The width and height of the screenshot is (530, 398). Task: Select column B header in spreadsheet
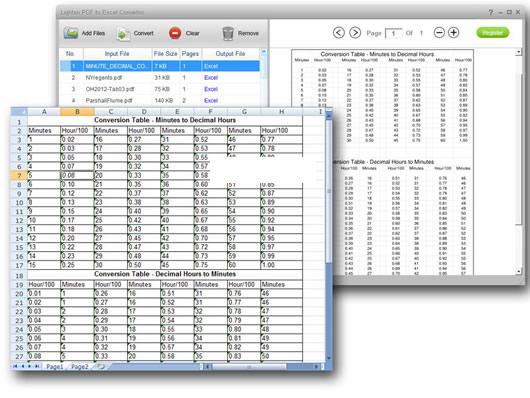[x=77, y=112]
